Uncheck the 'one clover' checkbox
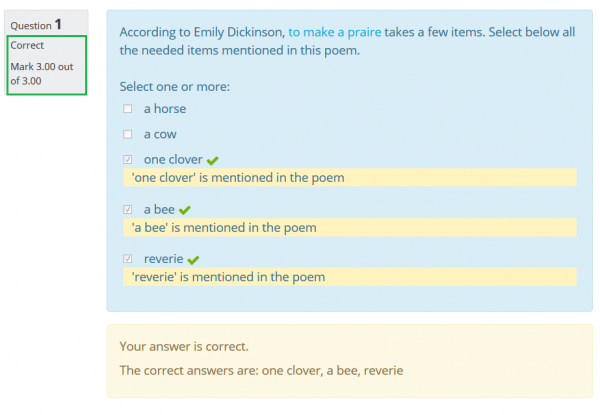The width and height of the screenshot is (600, 415). 127,160
